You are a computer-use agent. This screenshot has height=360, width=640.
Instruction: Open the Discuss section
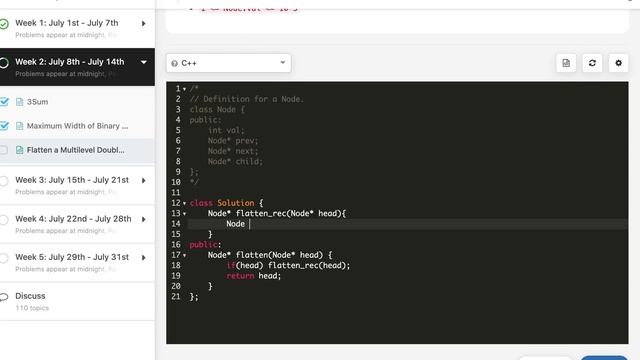[x=30, y=296]
